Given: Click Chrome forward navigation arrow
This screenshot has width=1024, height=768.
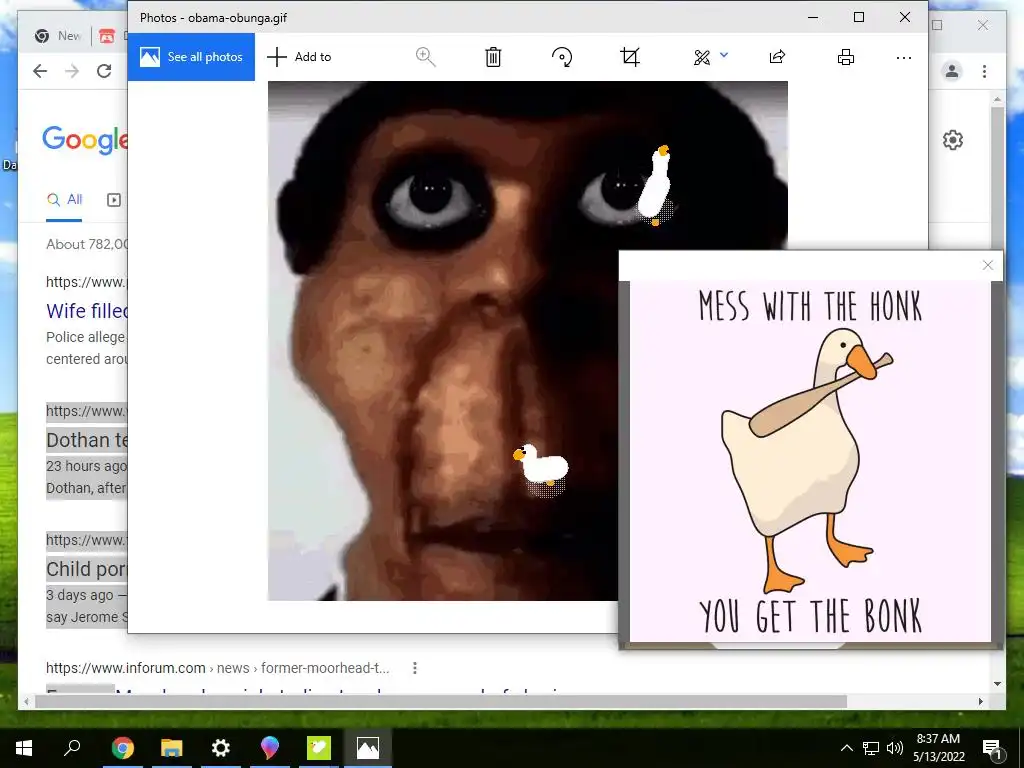Looking at the screenshot, I should coord(72,71).
